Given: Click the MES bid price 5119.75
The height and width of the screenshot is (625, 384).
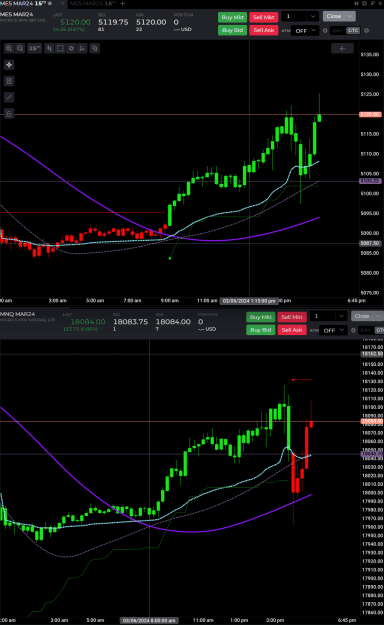Looking at the screenshot, I should click(x=113, y=22).
